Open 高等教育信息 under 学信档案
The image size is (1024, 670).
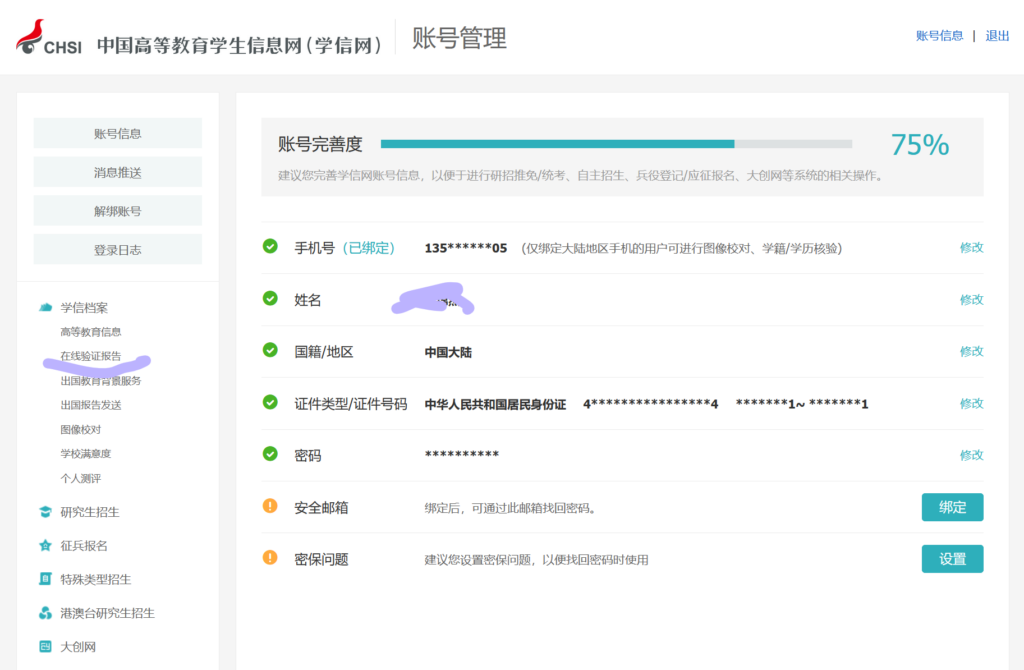(x=91, y=332)
